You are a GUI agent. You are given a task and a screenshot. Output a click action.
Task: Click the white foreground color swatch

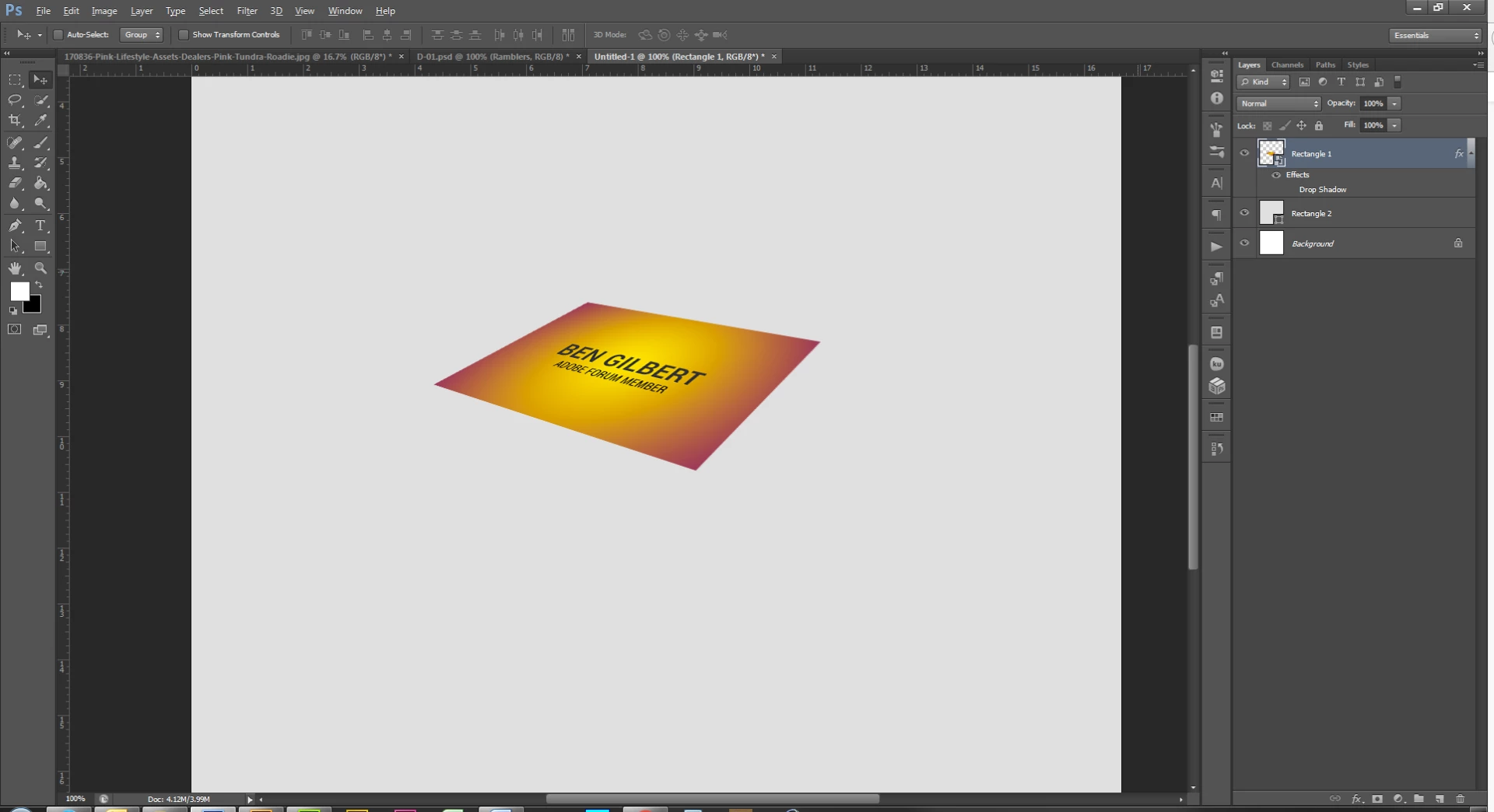(19, 291)
